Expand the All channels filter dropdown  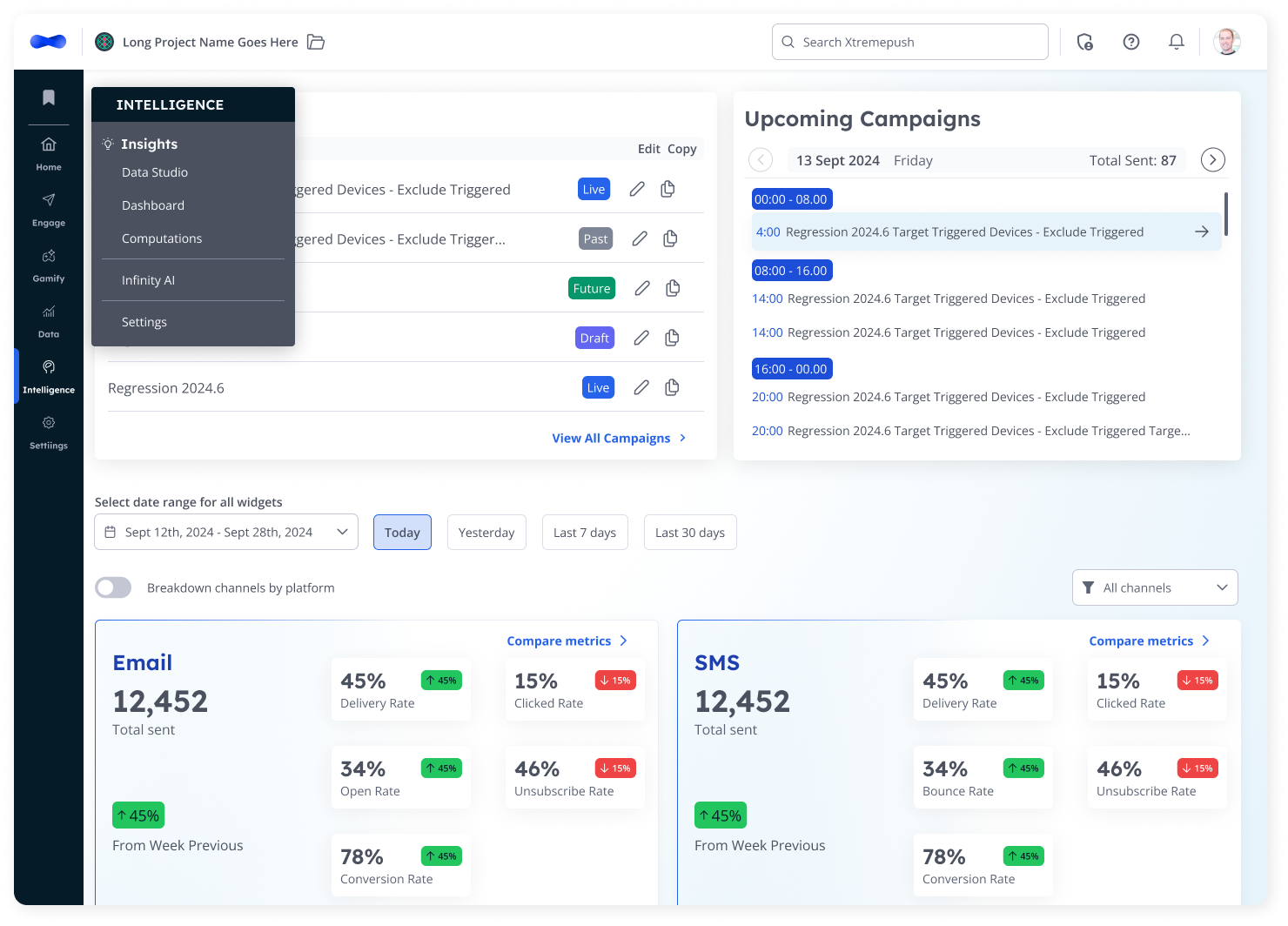pyautogui.click(x=1155, y=587)
